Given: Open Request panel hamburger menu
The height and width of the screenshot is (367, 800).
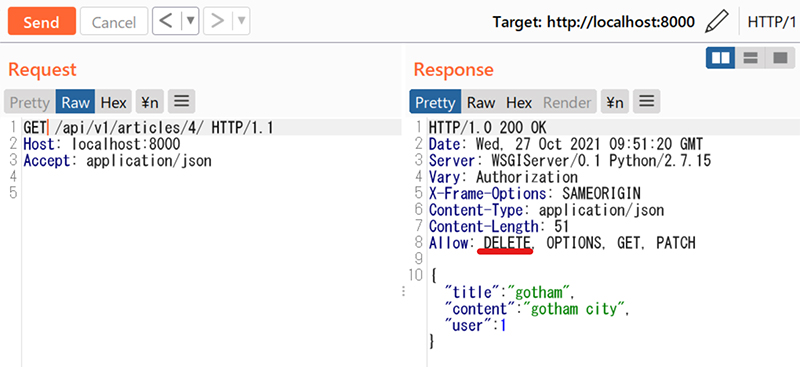Looking at the screenshot, I should click(182, 102).
